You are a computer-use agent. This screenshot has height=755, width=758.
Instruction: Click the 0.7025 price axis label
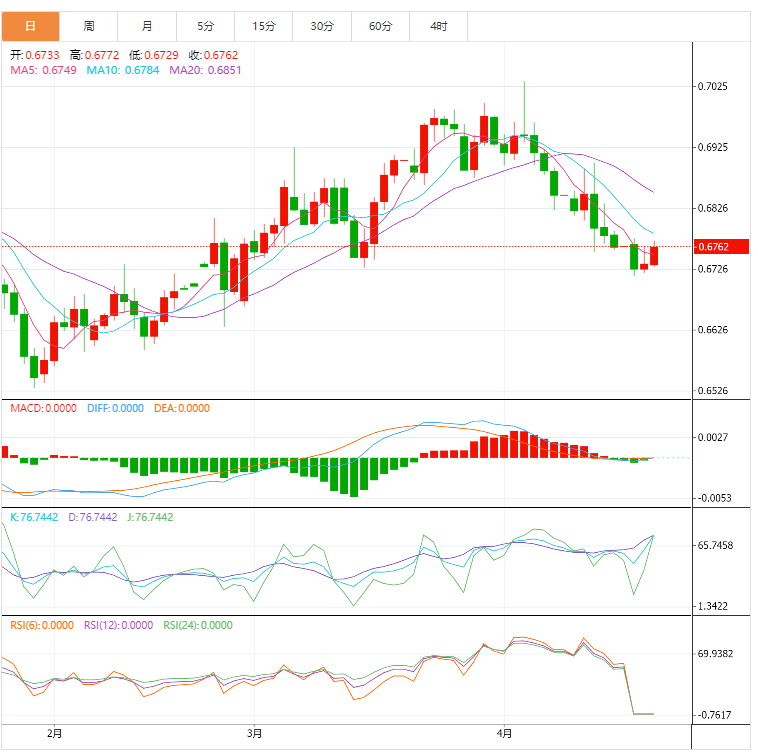tap(713, 87)
